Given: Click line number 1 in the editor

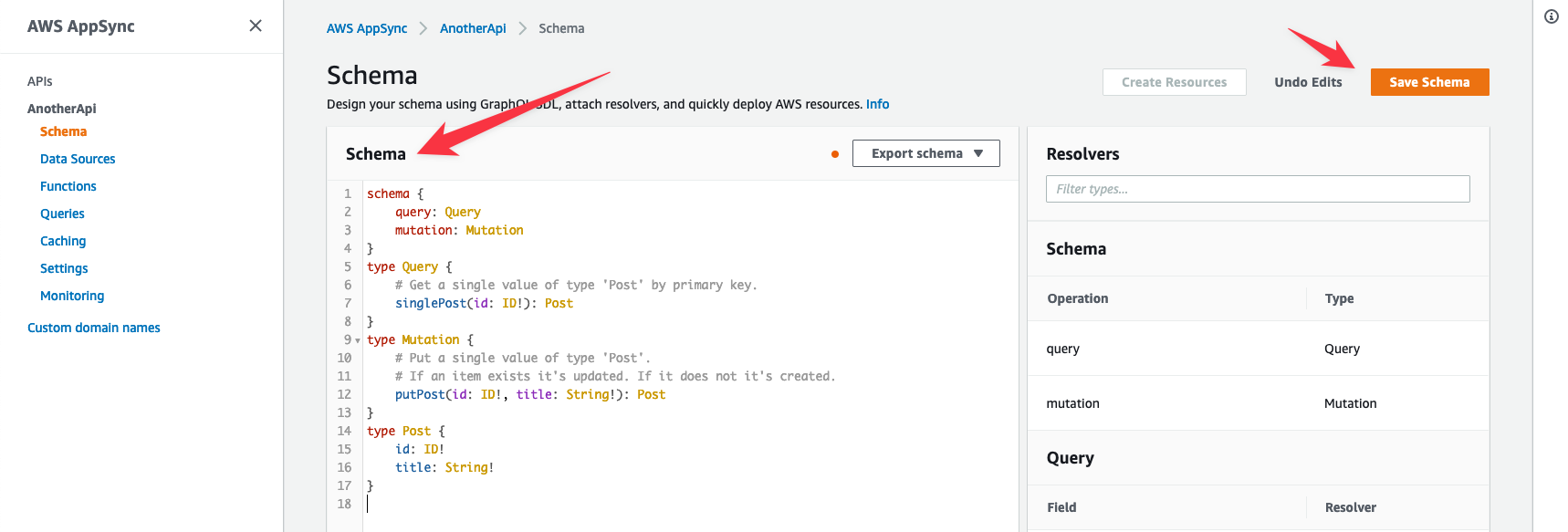Looking at the screenshot, I should [348, 193].
